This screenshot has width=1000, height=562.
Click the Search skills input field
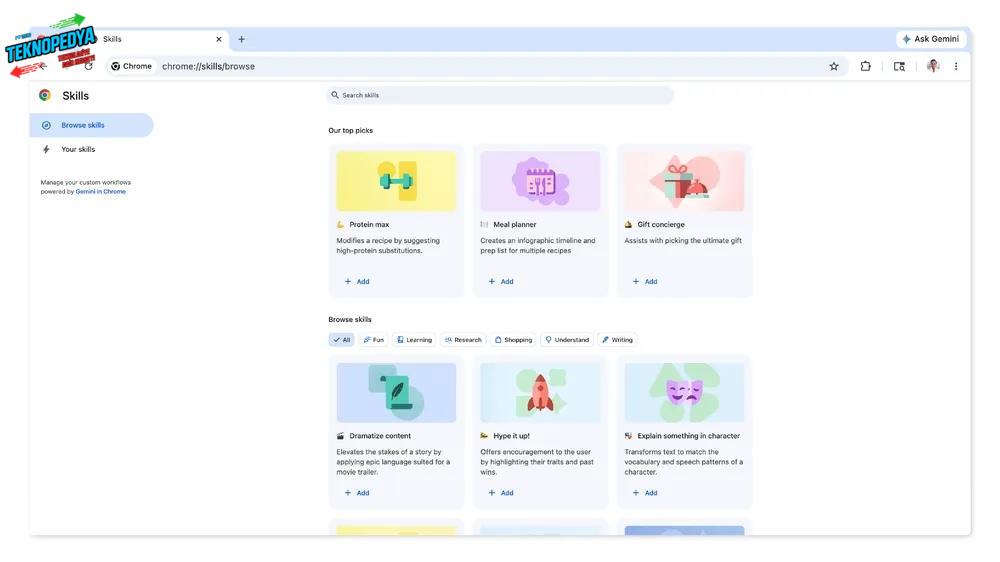pos(500,95)
